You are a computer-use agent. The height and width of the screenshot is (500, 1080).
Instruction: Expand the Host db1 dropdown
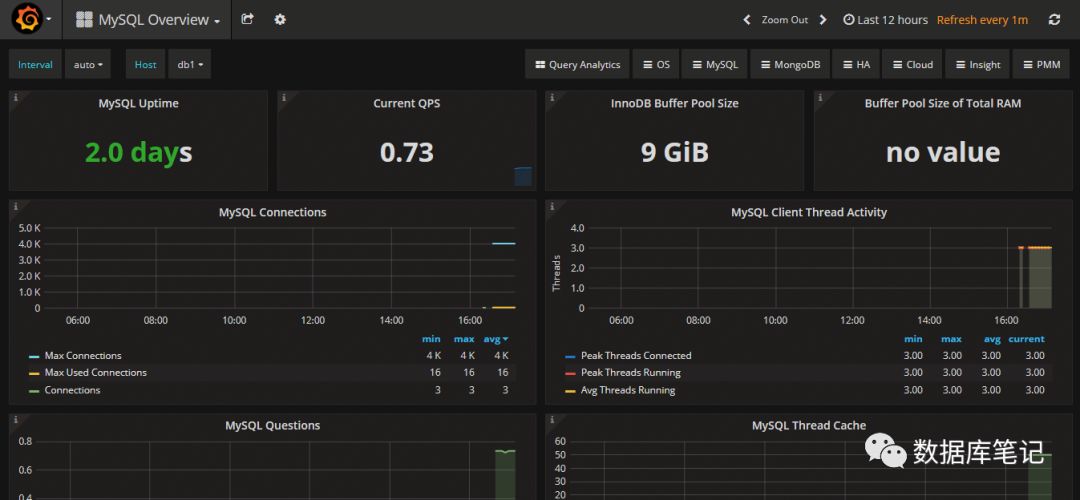189,65
